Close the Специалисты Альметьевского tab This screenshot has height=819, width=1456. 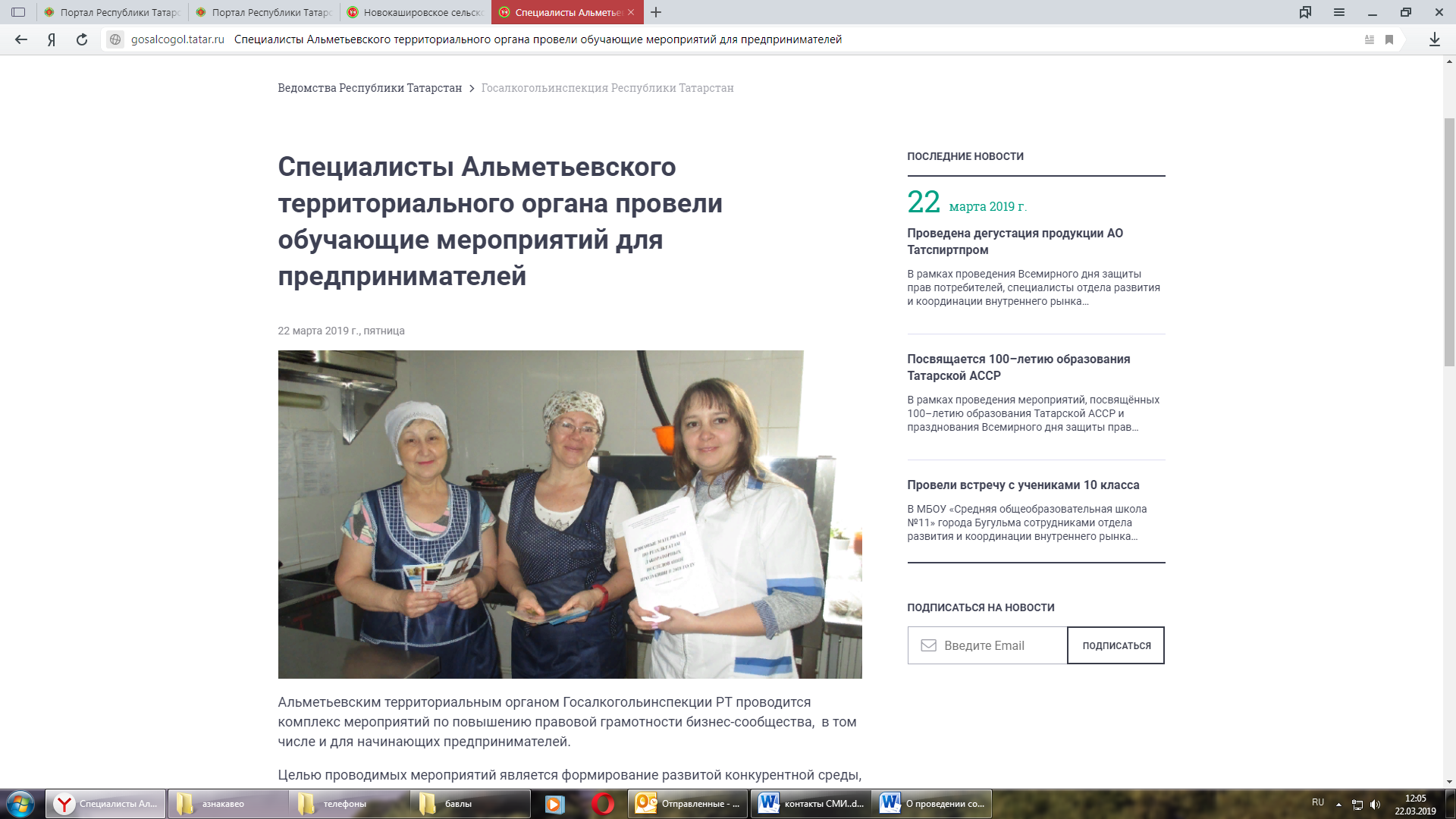[631, 12]
